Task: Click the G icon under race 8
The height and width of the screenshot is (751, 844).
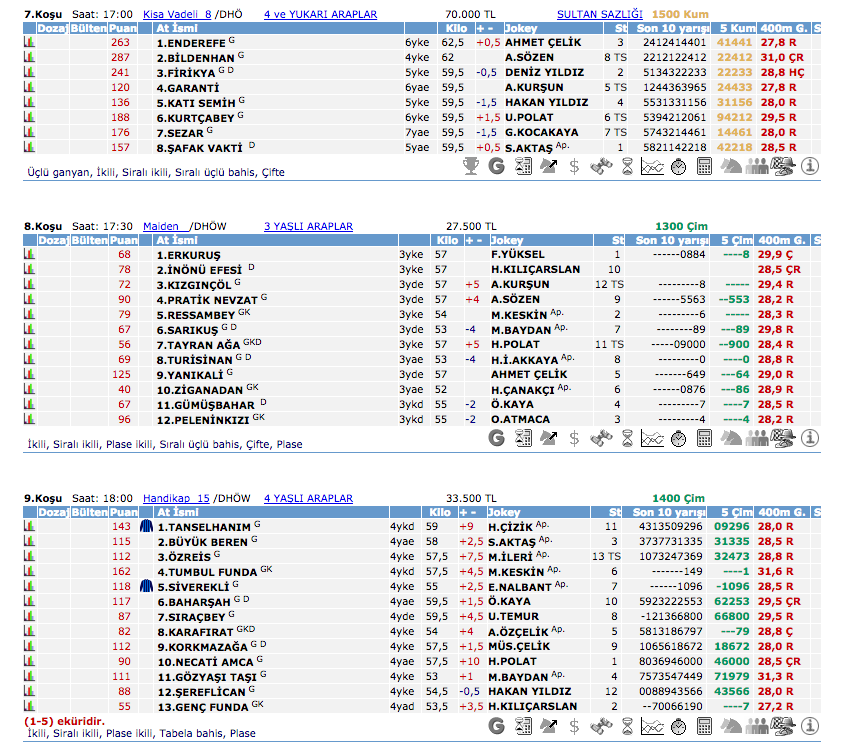Action: [x=497, y=438]
